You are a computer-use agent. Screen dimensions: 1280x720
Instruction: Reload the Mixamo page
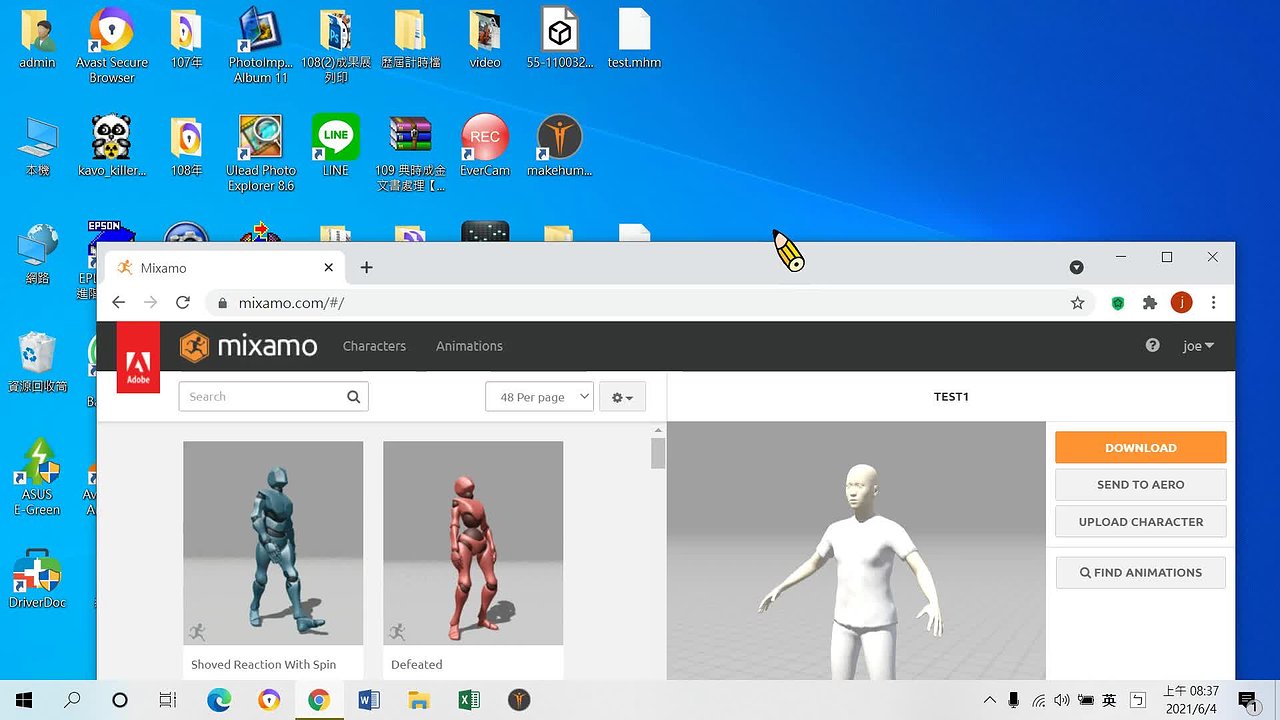182,302
